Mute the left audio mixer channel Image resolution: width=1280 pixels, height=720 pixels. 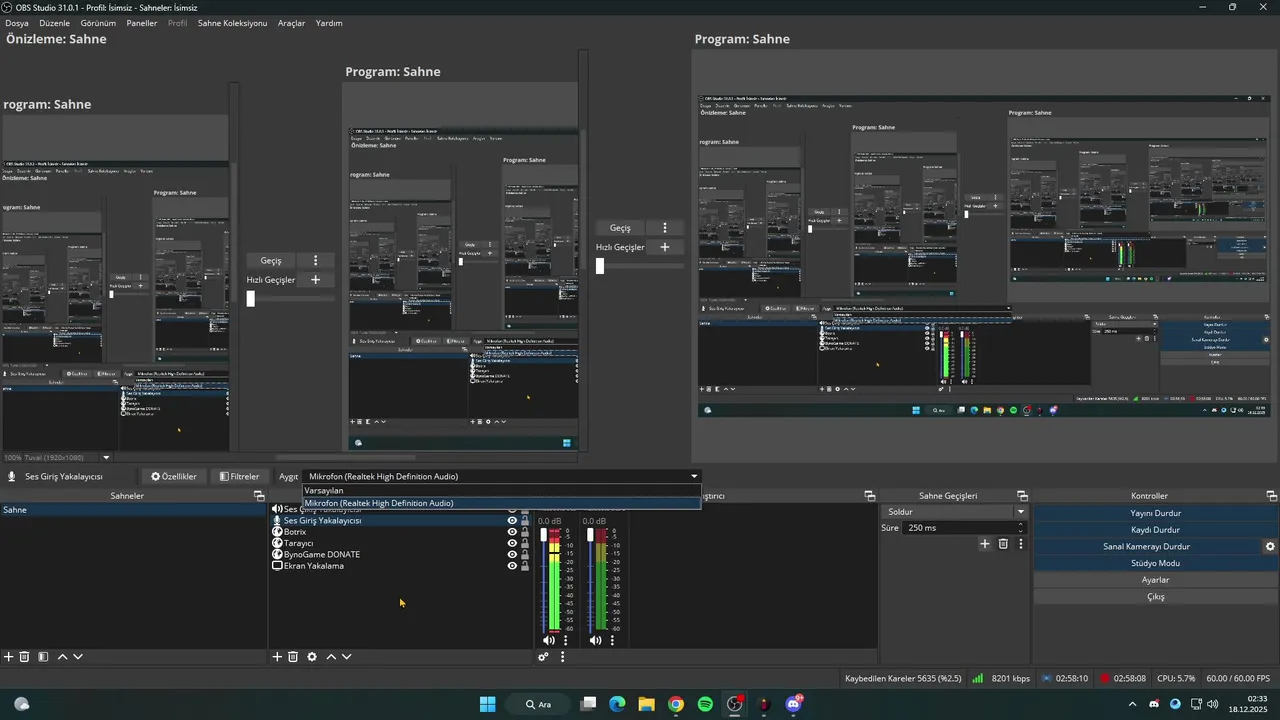click(x=548, y=640)
